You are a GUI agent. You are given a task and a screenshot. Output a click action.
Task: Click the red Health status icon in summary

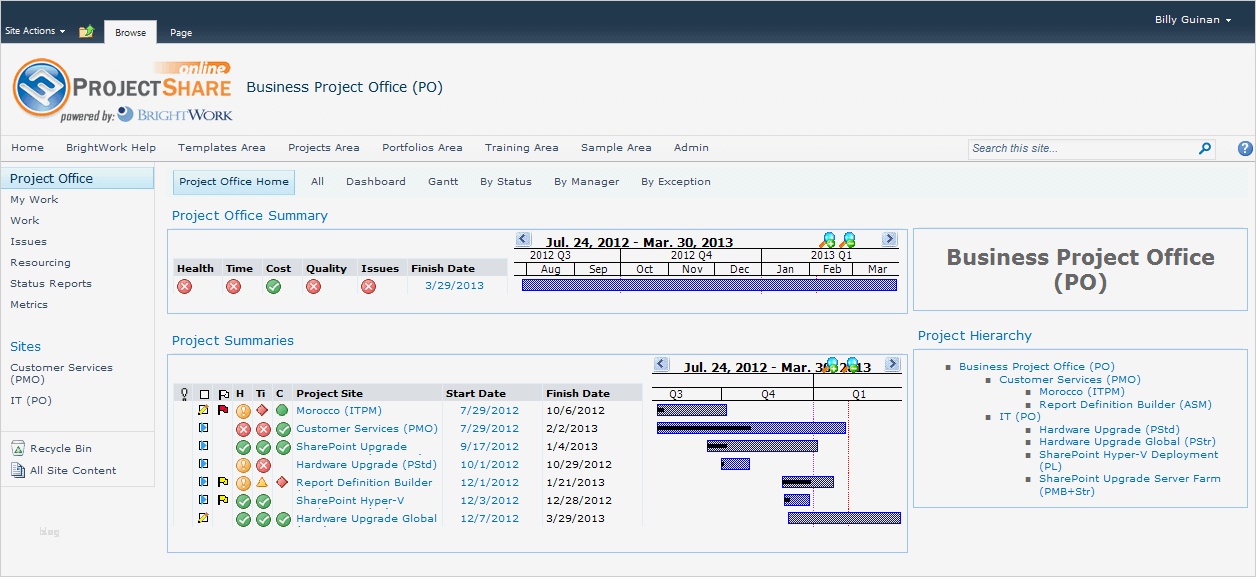click(x=184, y=287)
